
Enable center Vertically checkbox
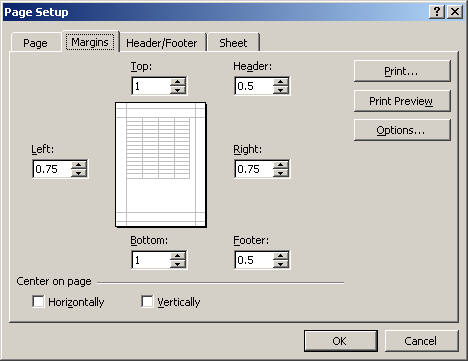[x=147, y=302]
